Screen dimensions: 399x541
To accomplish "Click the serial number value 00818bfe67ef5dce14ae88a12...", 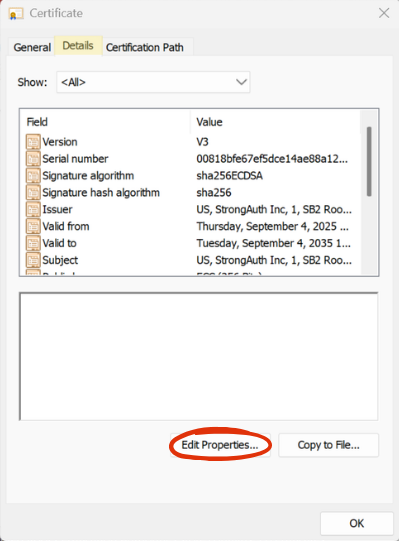I will (272, 159).
